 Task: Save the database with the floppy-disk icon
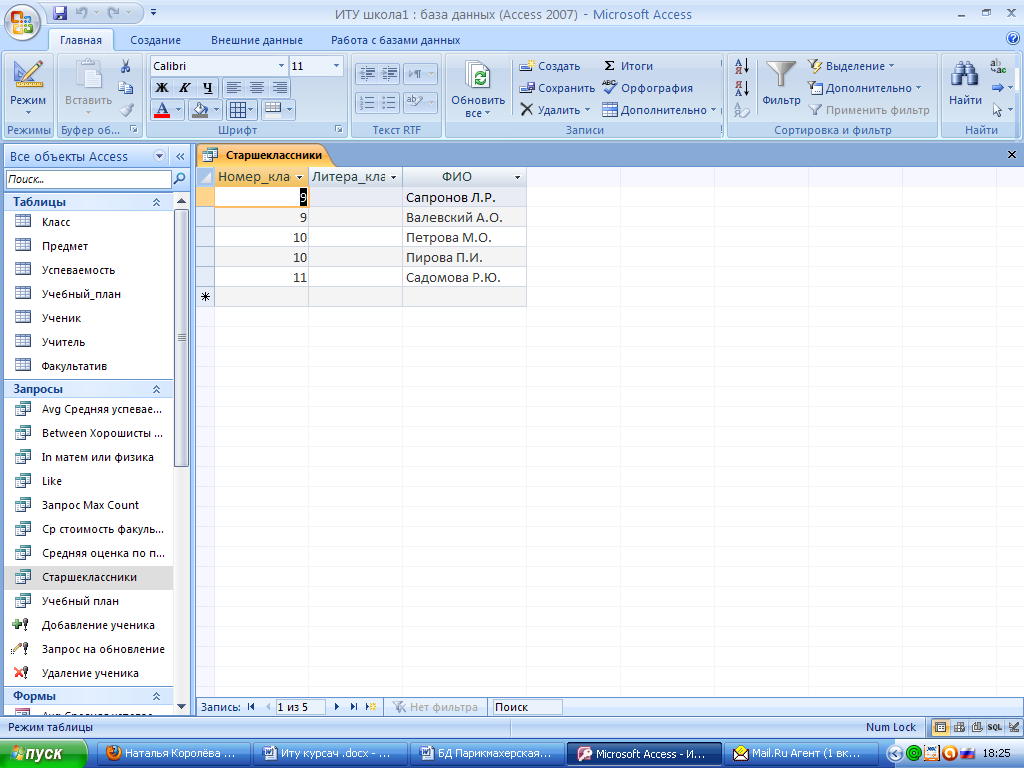[x=60, y=12]
